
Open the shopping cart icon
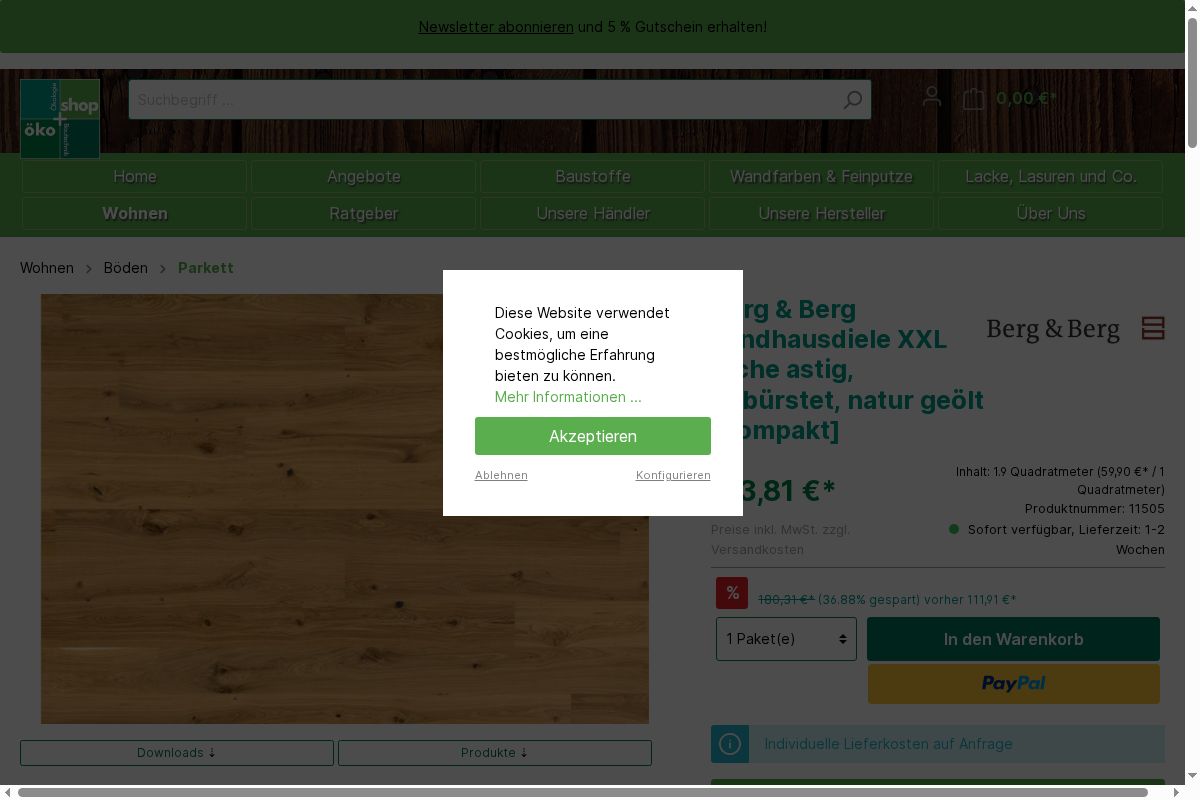point(974,98)
